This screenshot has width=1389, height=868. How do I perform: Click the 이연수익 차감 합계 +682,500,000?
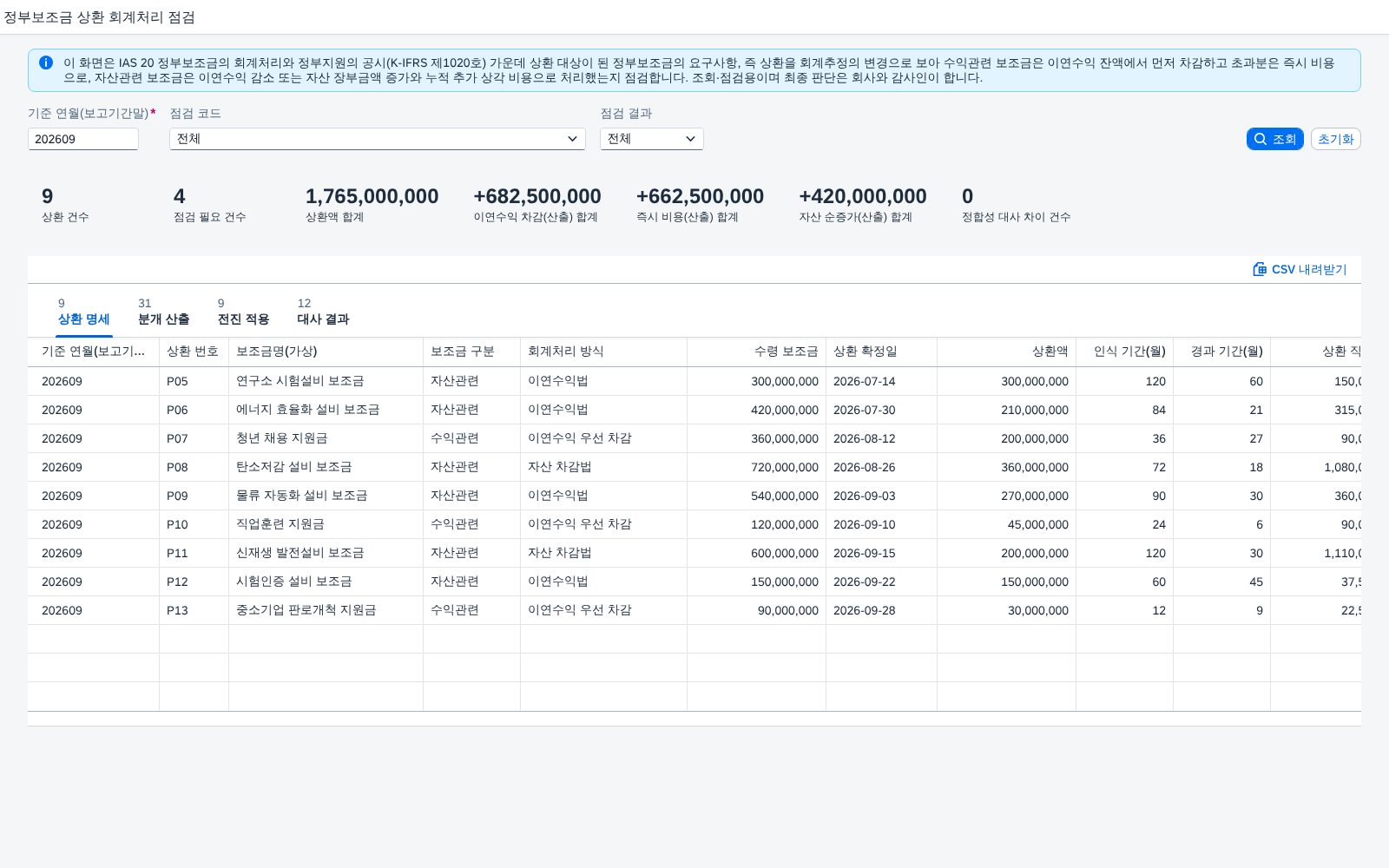click(537, 196)
